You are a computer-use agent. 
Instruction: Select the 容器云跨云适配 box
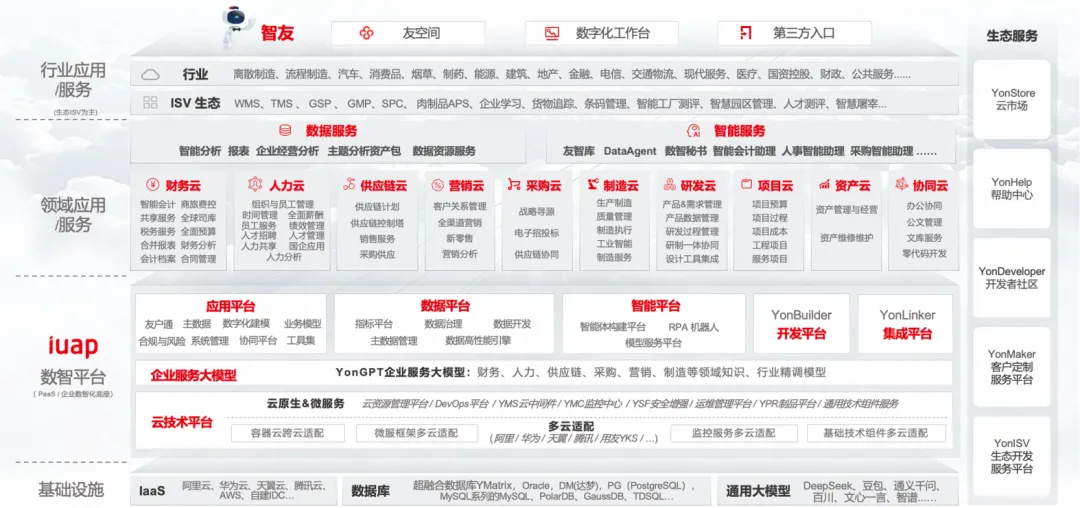[287, 433]
